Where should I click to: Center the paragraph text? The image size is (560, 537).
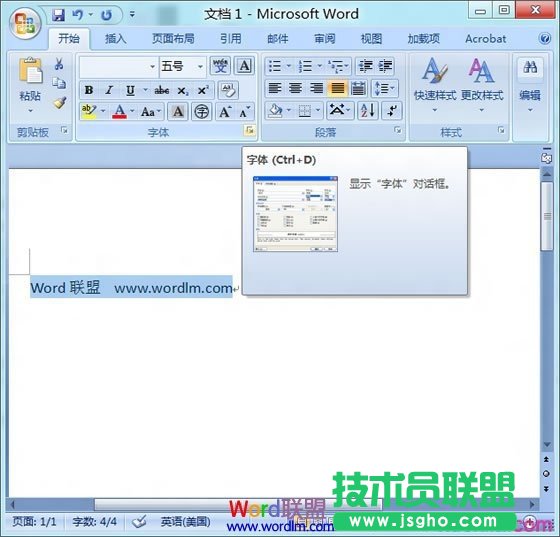point(295,88)
